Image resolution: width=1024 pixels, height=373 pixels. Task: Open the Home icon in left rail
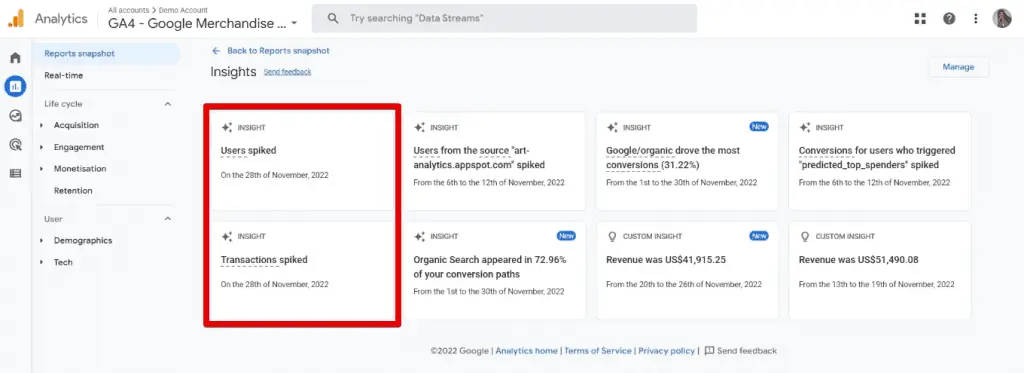(15, 57)
